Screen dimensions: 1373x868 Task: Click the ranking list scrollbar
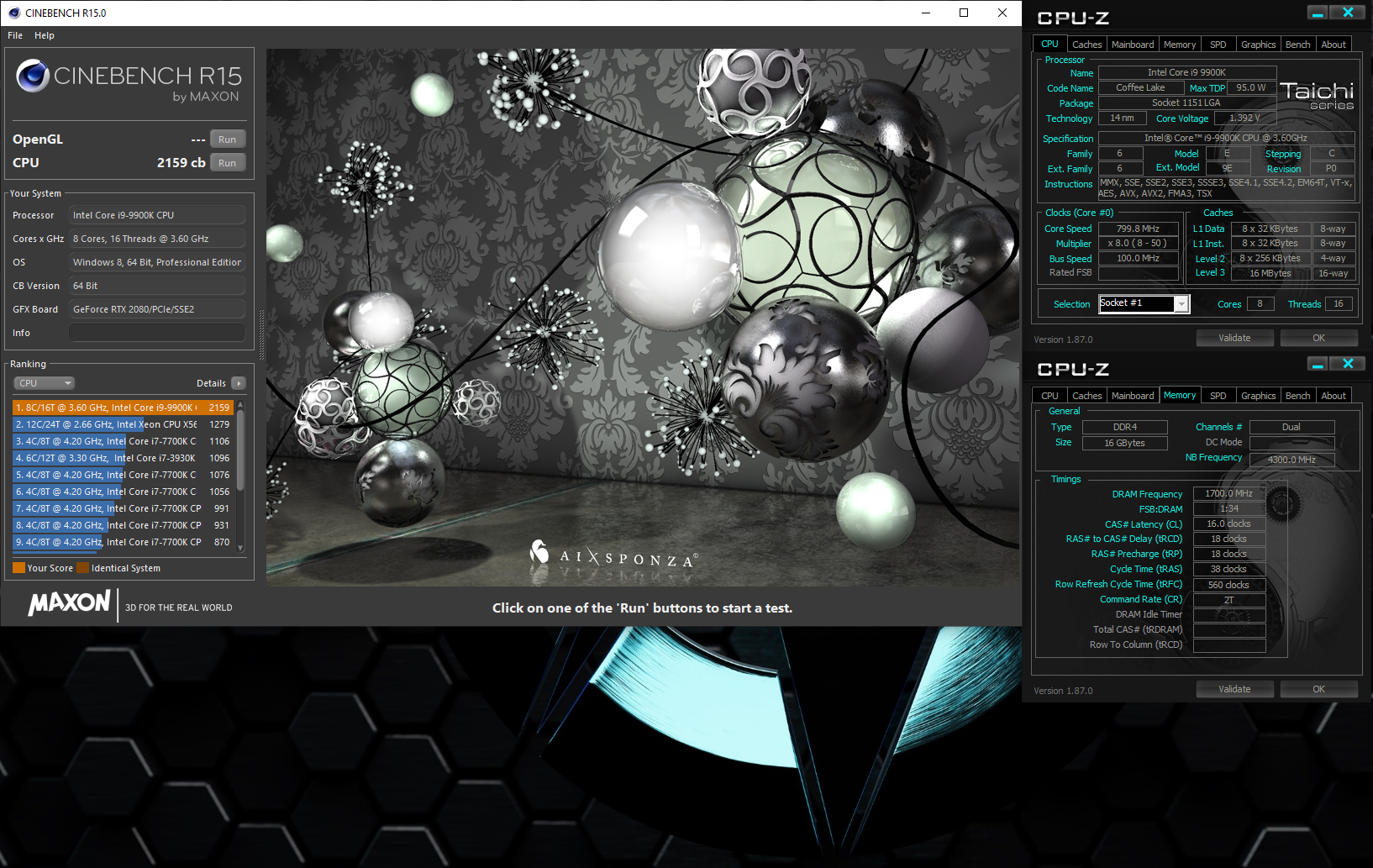pos(240,450)
